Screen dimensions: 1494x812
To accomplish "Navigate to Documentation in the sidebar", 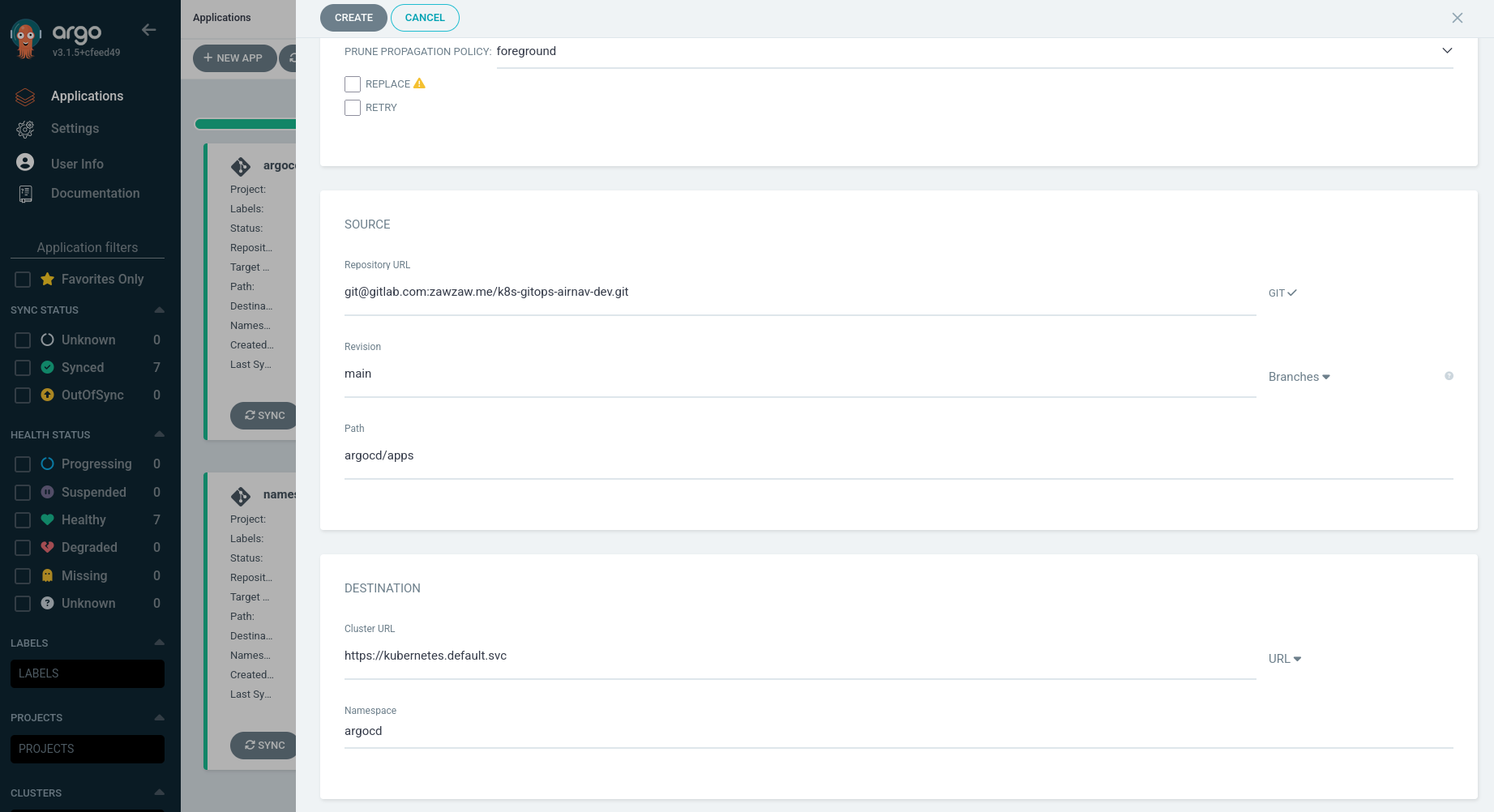I will (25, 193).
